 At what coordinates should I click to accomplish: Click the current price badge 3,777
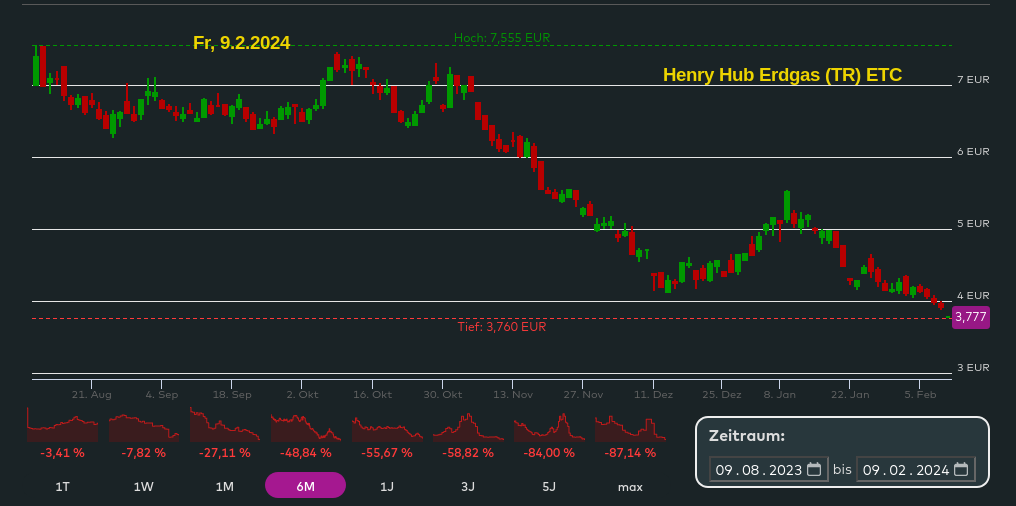pos(971,317)
